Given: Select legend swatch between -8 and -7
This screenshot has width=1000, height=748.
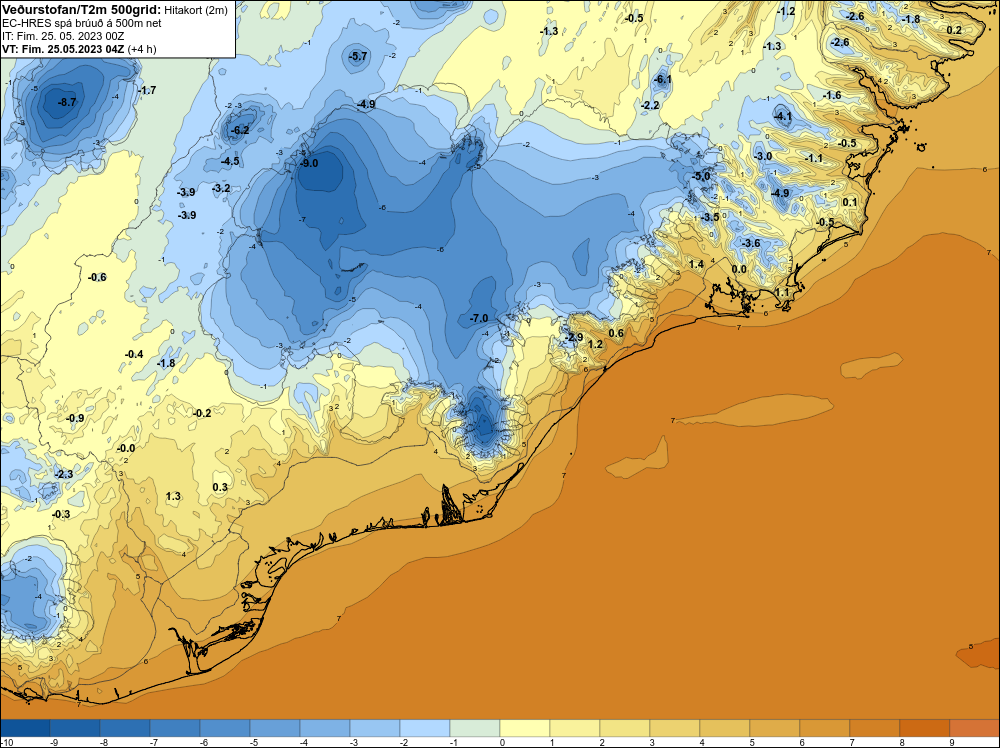Looking at the screenshot, I should tap(125, 728).
